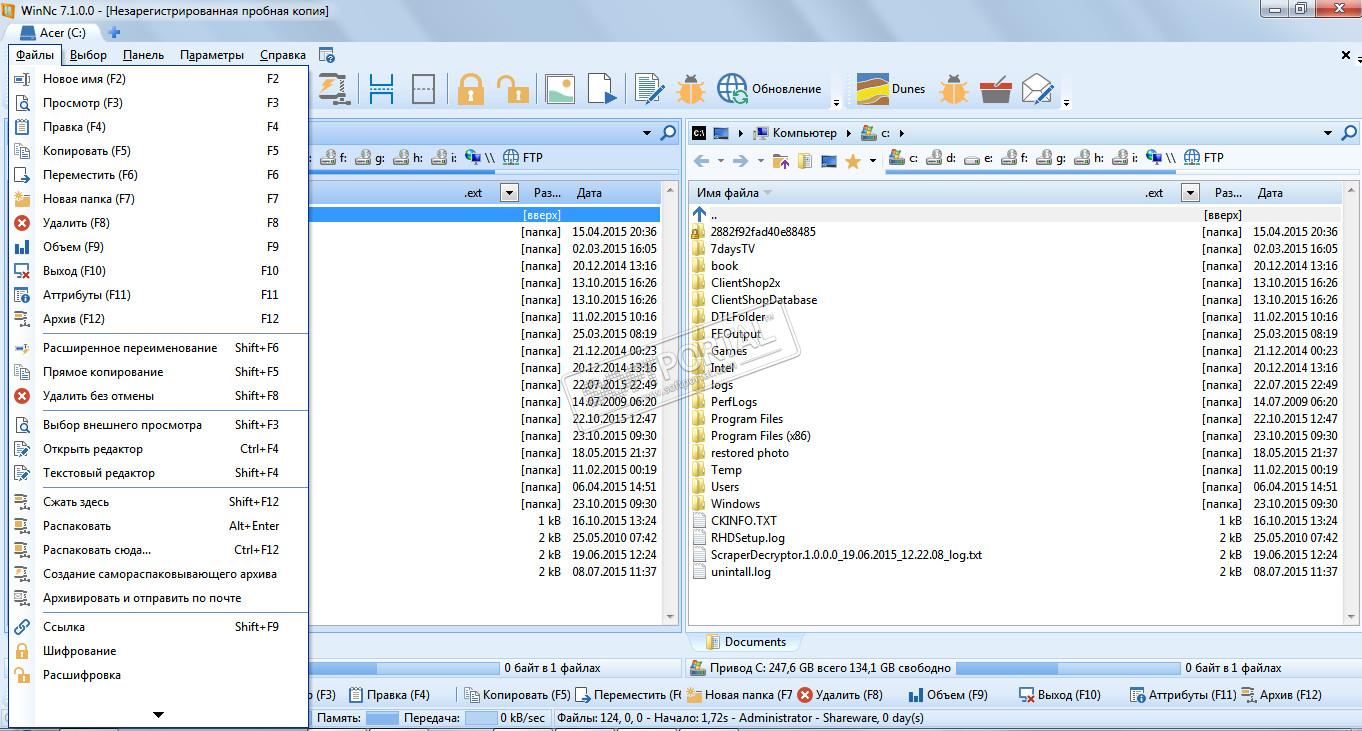Screen dimensions: 1362x731
Task: Select drive c: in right panel drive bar
Action: 903,158
